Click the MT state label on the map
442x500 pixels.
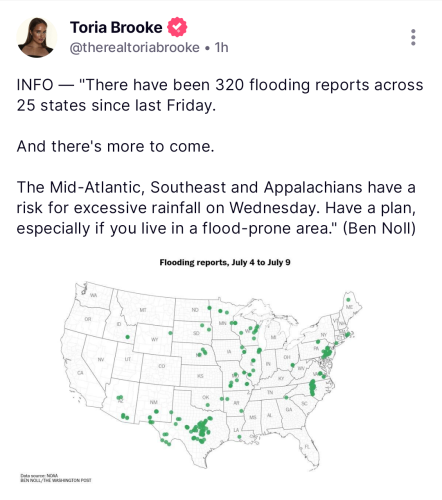pos(143,310)
